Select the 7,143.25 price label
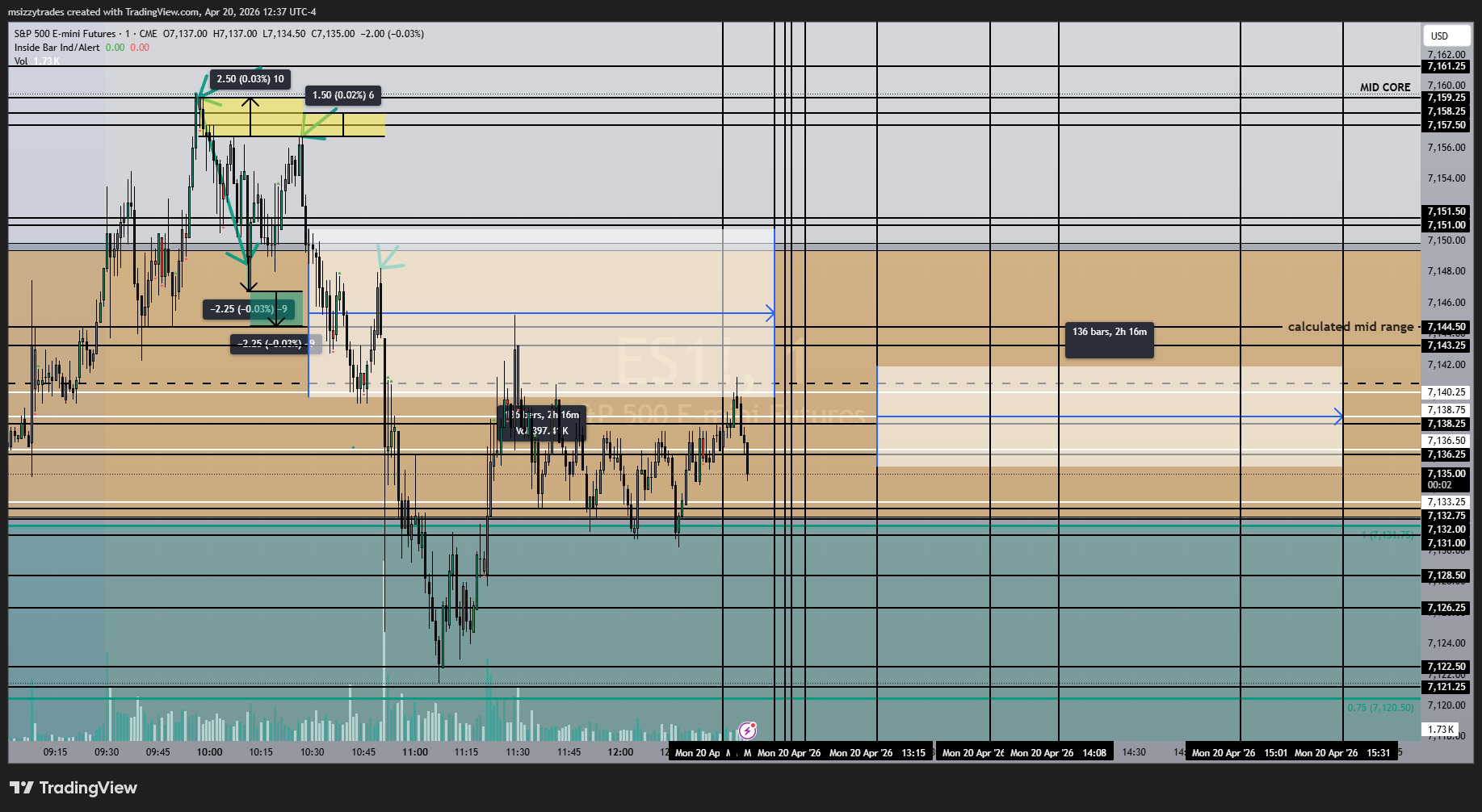 point(1446,345)
